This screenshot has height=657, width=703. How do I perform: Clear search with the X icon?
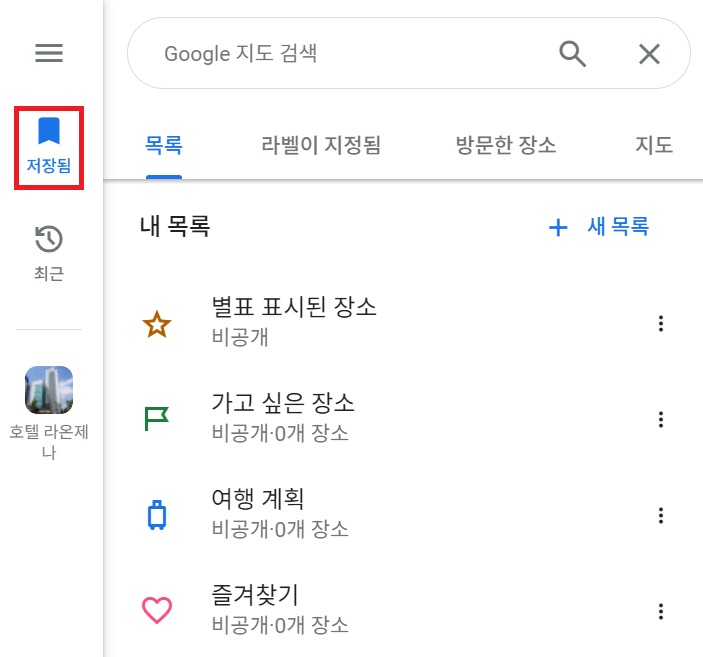click(649, 54)
